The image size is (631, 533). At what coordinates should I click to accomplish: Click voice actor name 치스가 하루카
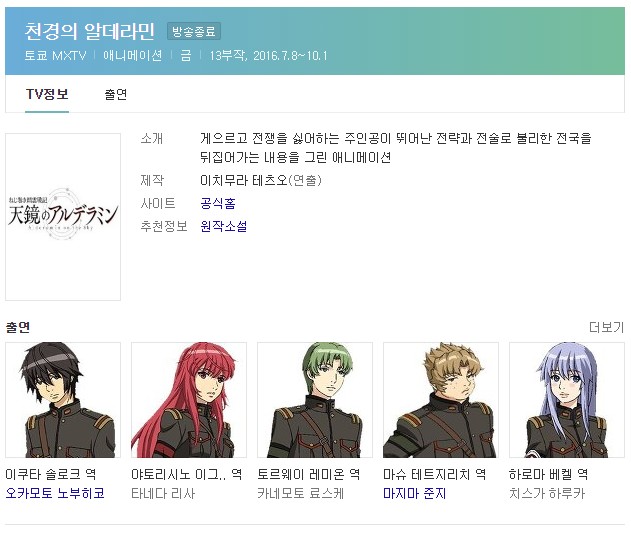click(547, 493)
